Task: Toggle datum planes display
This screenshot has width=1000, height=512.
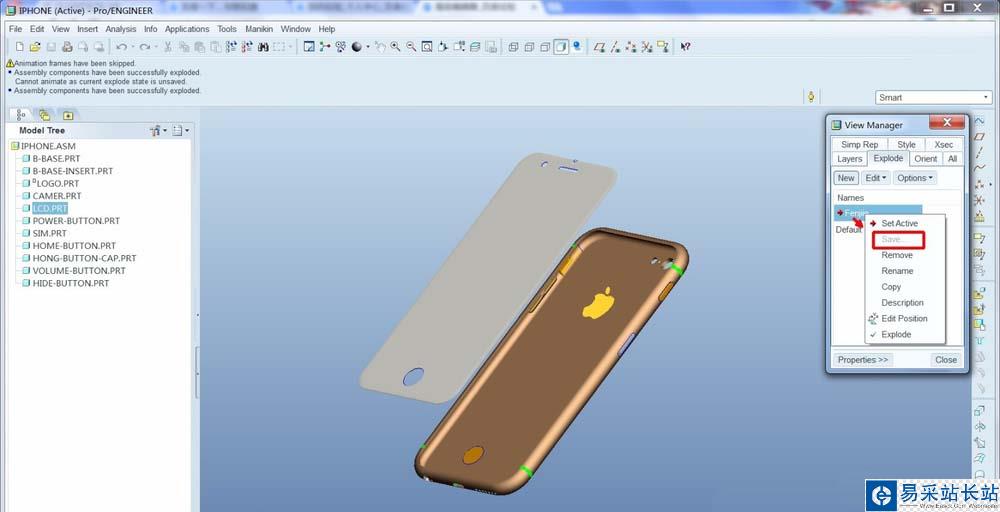Action: coord(599,47)
